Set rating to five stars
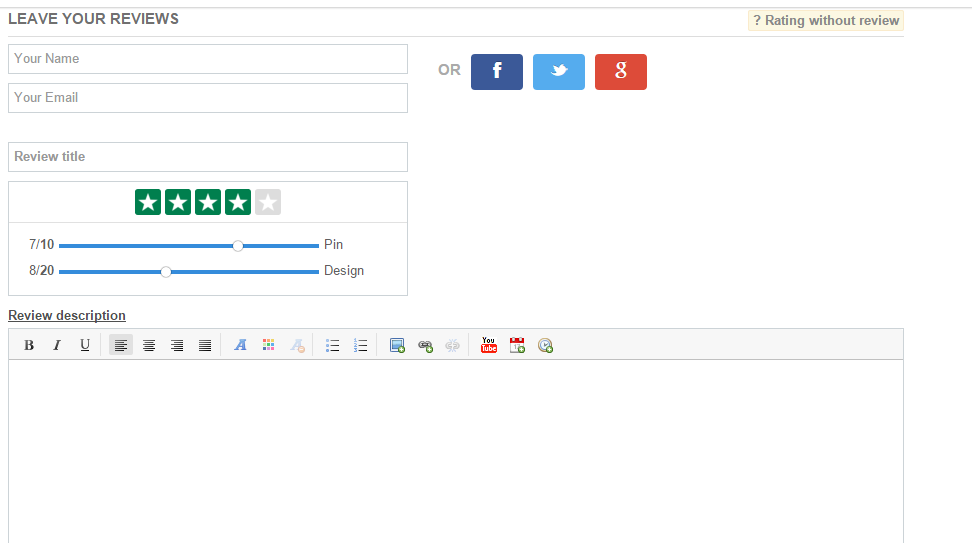The height and width of the screenshot is (543, 972). point(268,202)
